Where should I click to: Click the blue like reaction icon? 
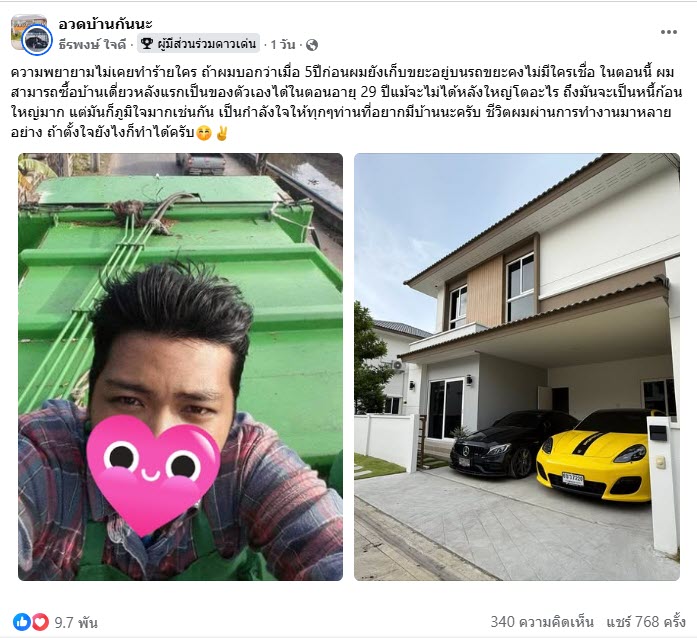[21, 622]
